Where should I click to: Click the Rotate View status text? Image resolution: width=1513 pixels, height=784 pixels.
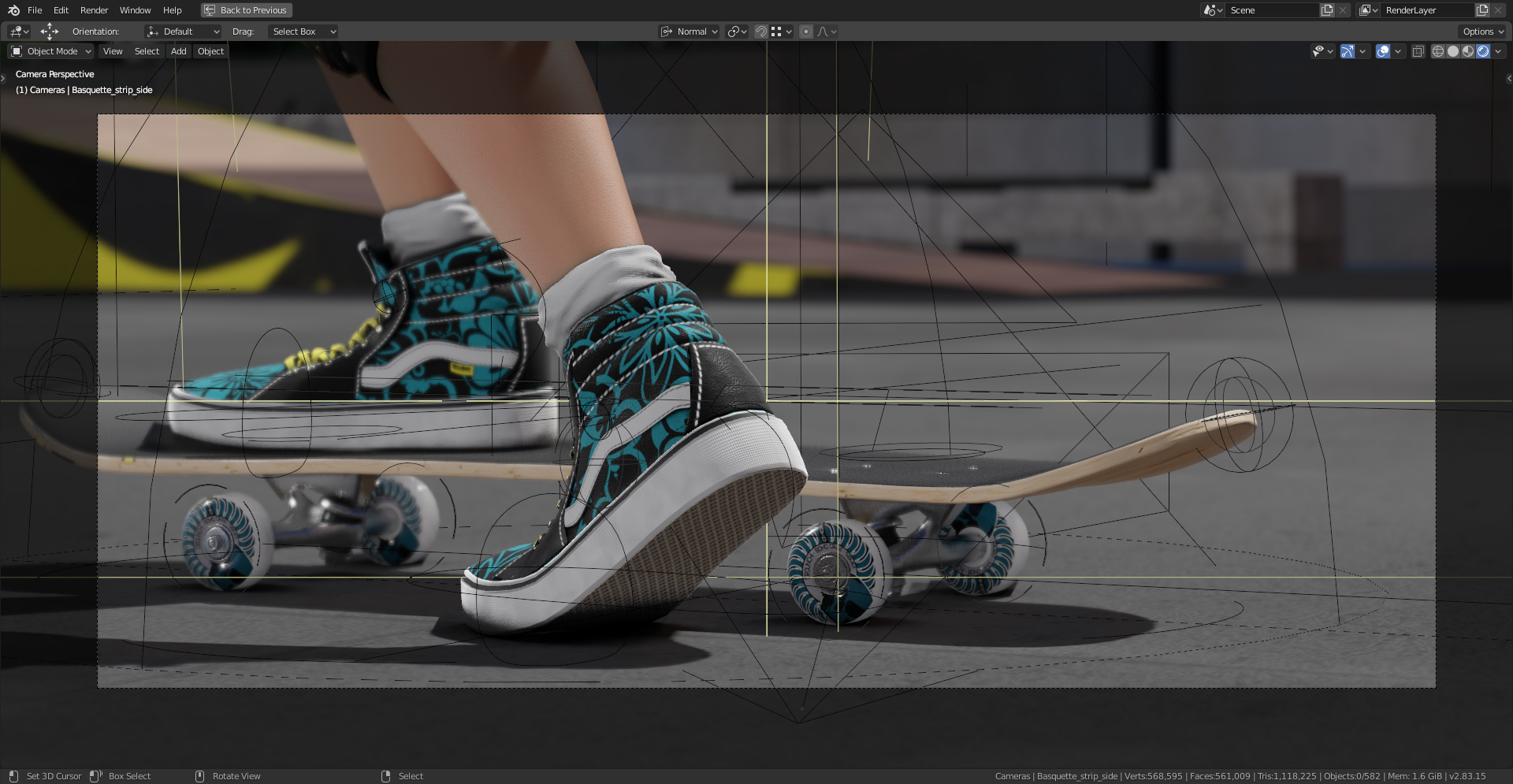pos(236,776)
